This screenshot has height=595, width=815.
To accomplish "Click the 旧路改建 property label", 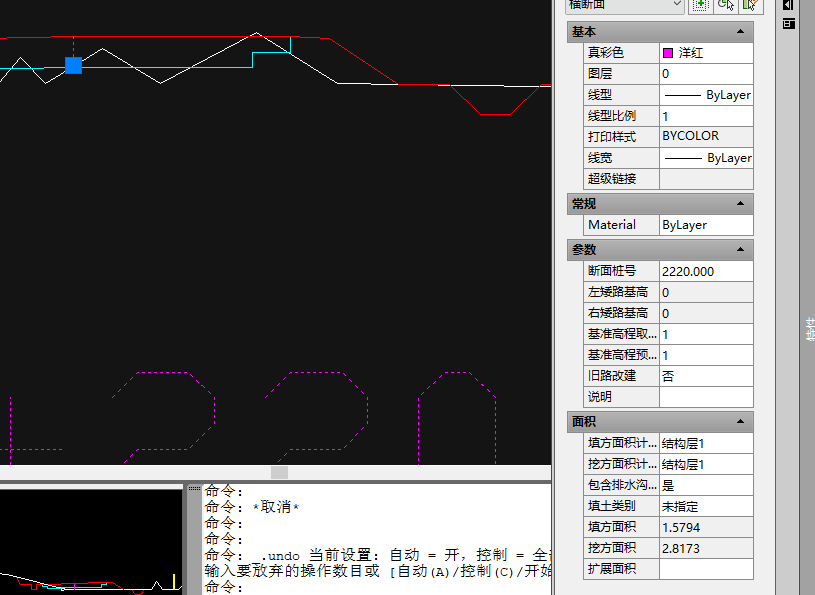I will 612,376.
